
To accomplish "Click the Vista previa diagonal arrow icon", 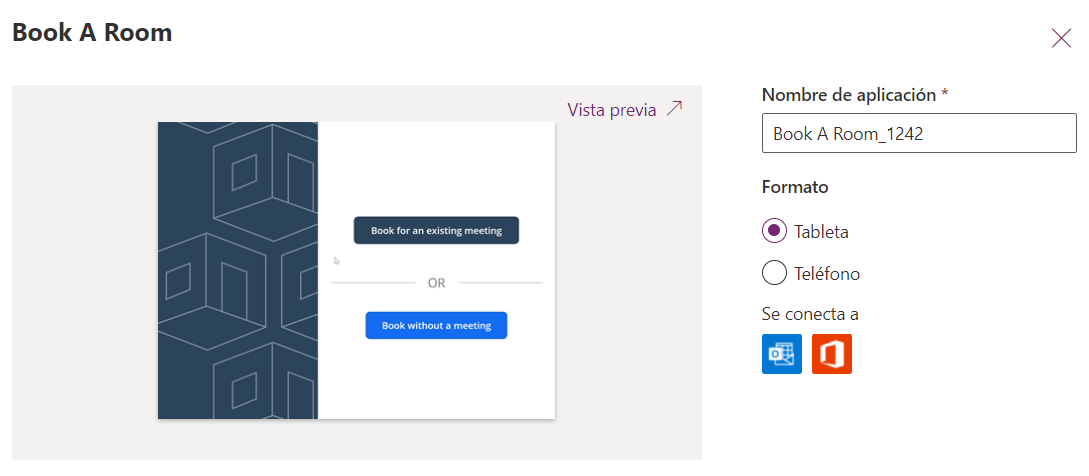I will (675, 109).
